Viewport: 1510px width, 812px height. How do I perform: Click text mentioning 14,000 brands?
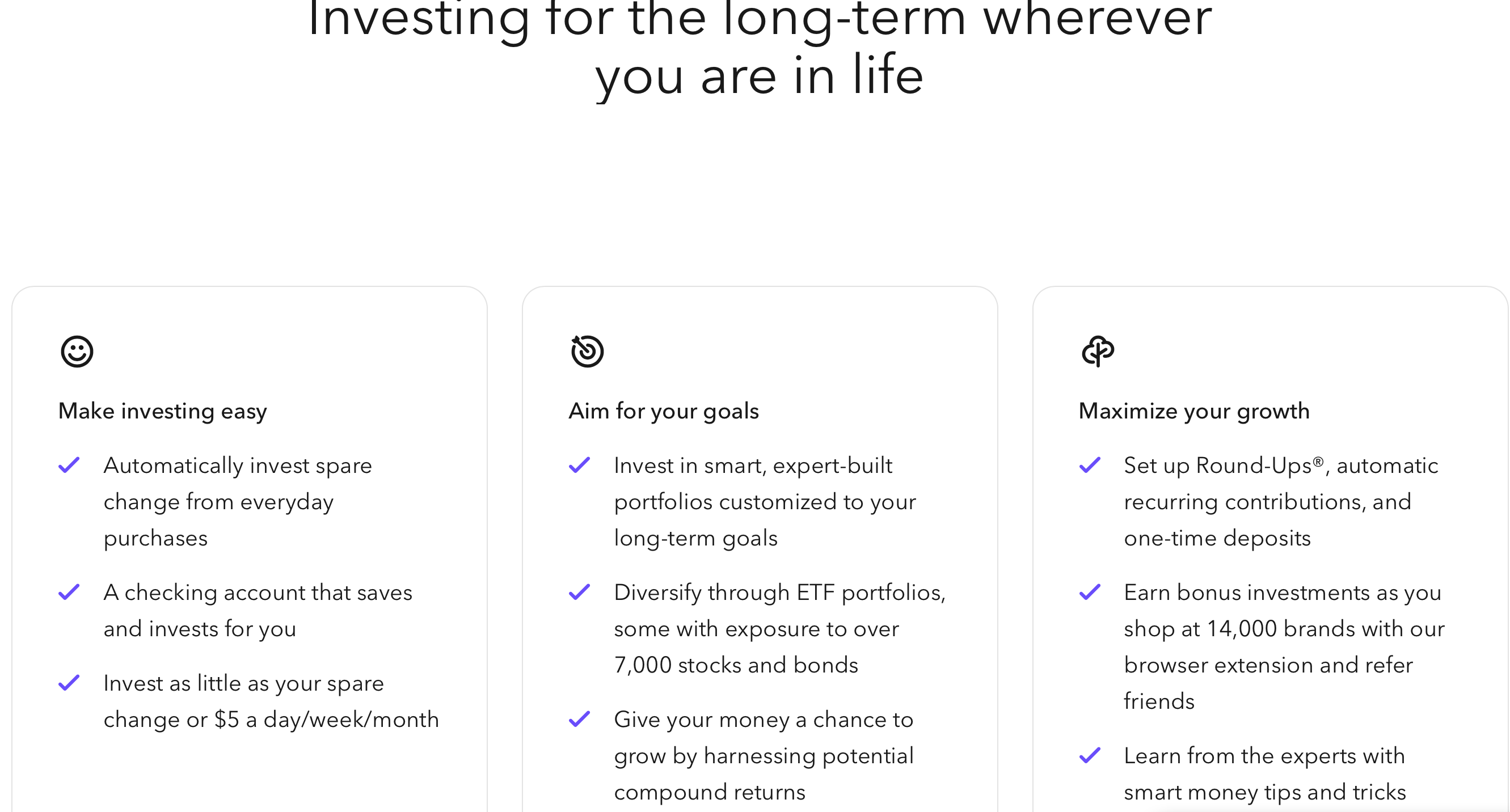tap(1284, 647)
